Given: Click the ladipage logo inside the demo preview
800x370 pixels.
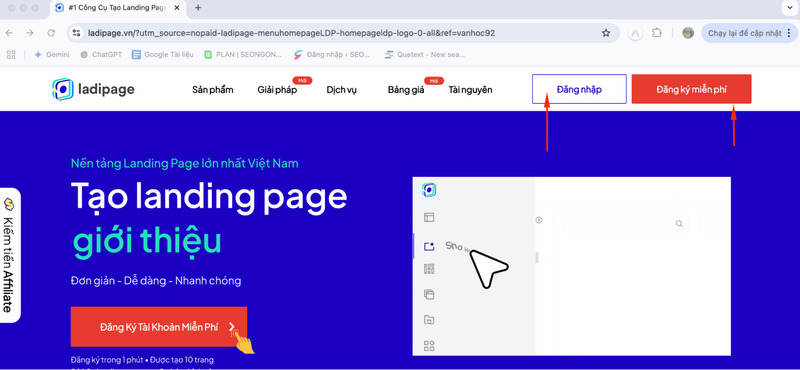Looking at the screenshot, I should click(x=429, y=190).
